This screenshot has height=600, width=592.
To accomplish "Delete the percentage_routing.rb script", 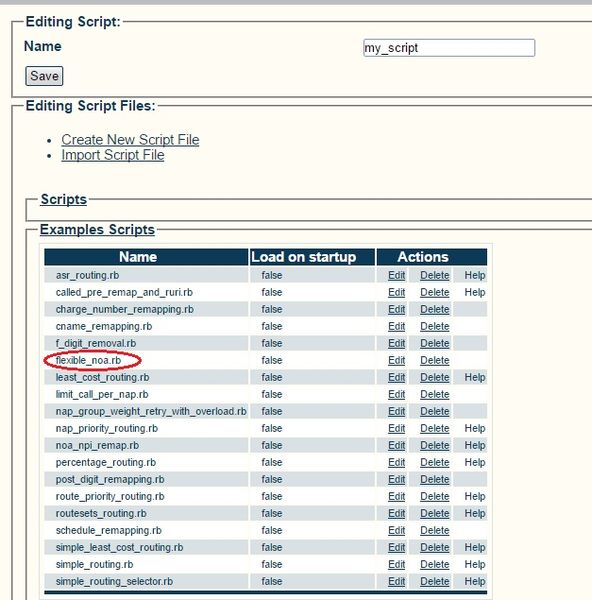I will pyautogui.click(x=435, y=462).
